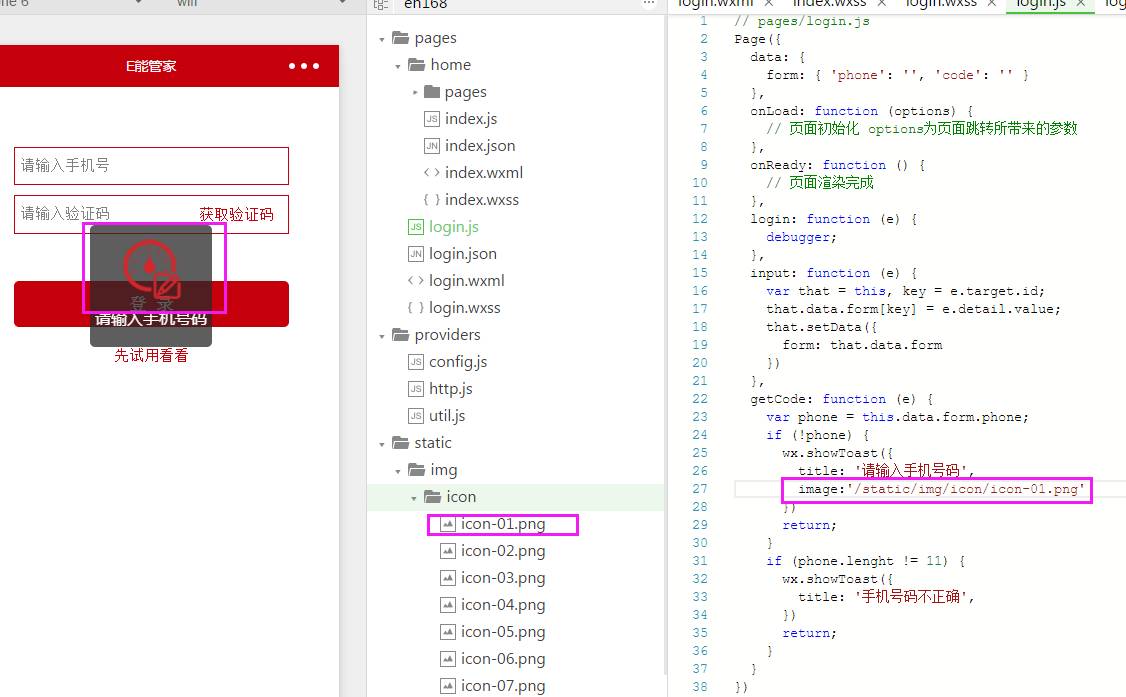This screenshot has height=697, width=1126.
Task: Click the red 登录 login button
Action: coord(152,304)
